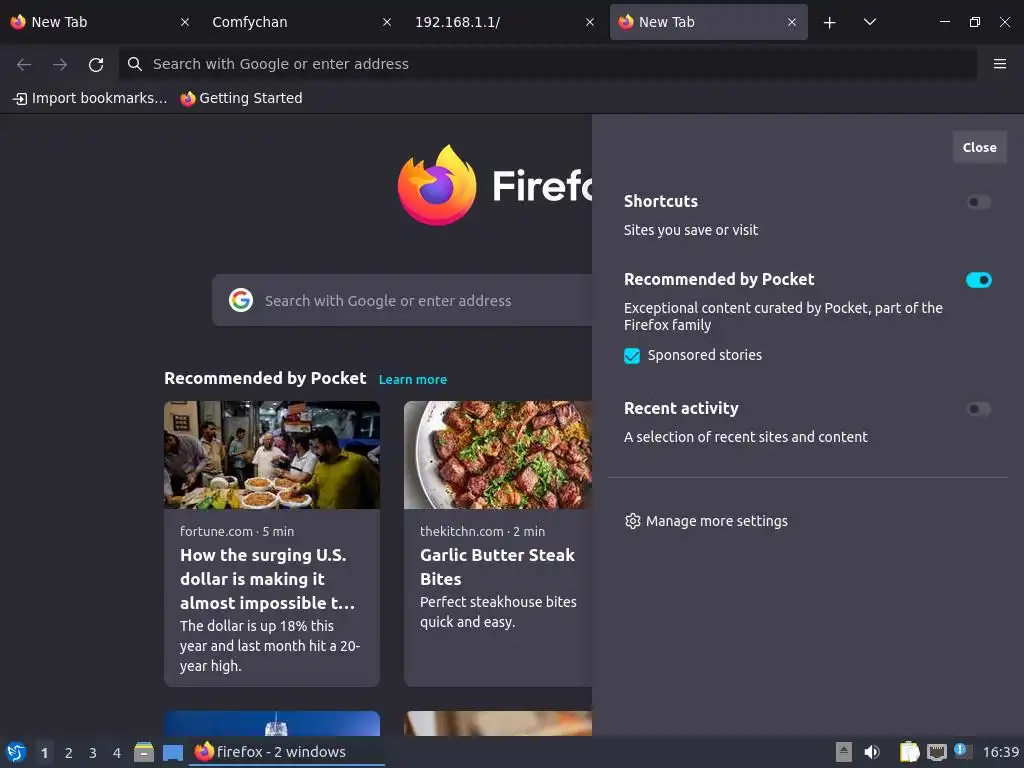Open a new tab with plus button

coord(829,23)
